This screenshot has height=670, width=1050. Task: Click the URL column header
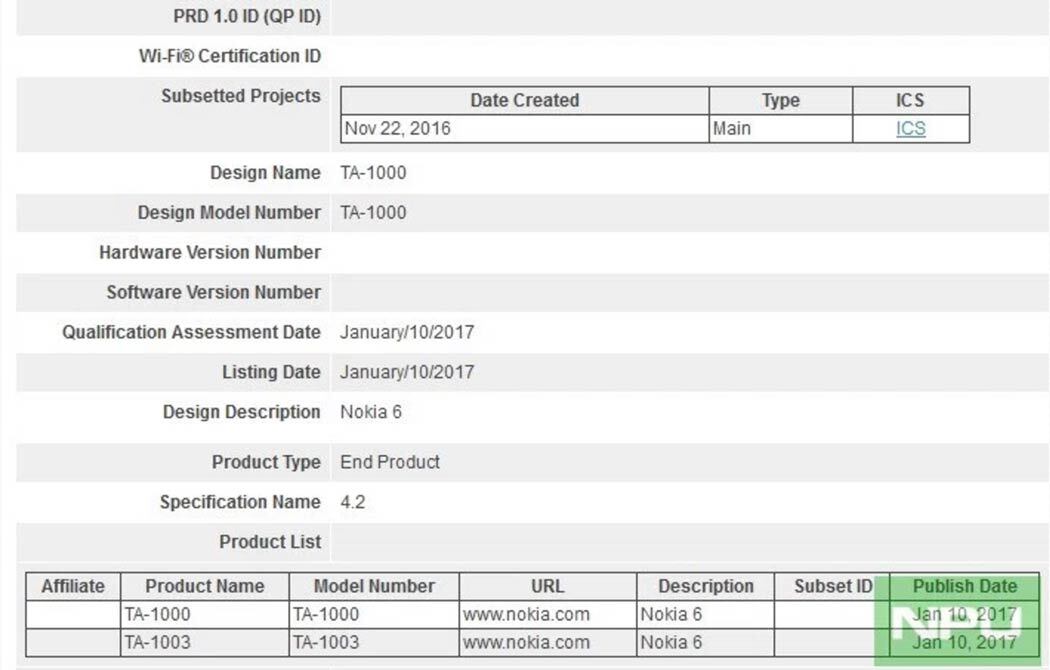click(547, 586)
